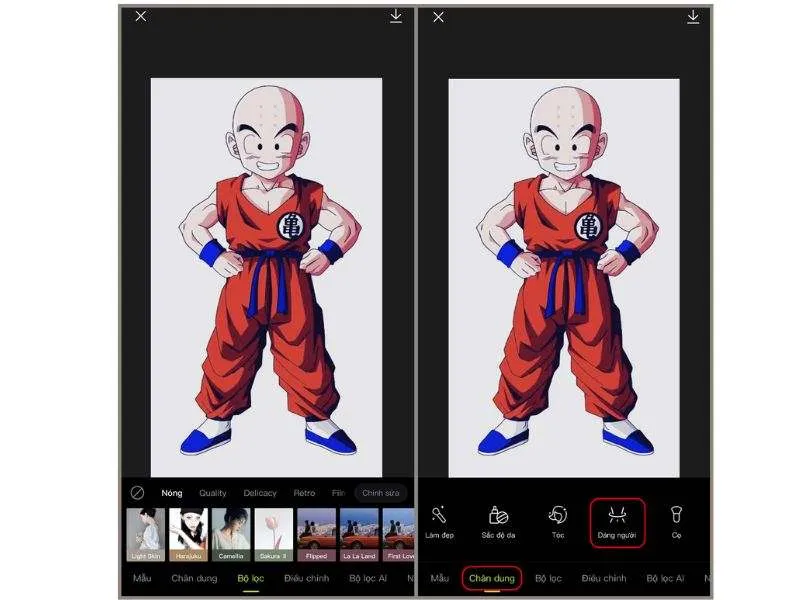The width and height of the screenshot is (800, 600).
Task: Apply the Sakura 3 filter thumbnail
Action: coord(273,534)
